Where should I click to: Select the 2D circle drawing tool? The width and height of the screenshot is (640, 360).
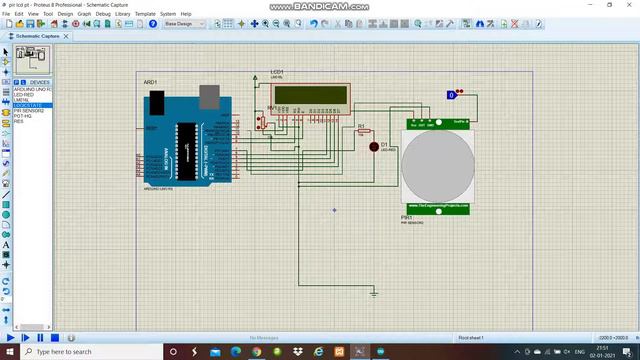(x=6, y=215)
